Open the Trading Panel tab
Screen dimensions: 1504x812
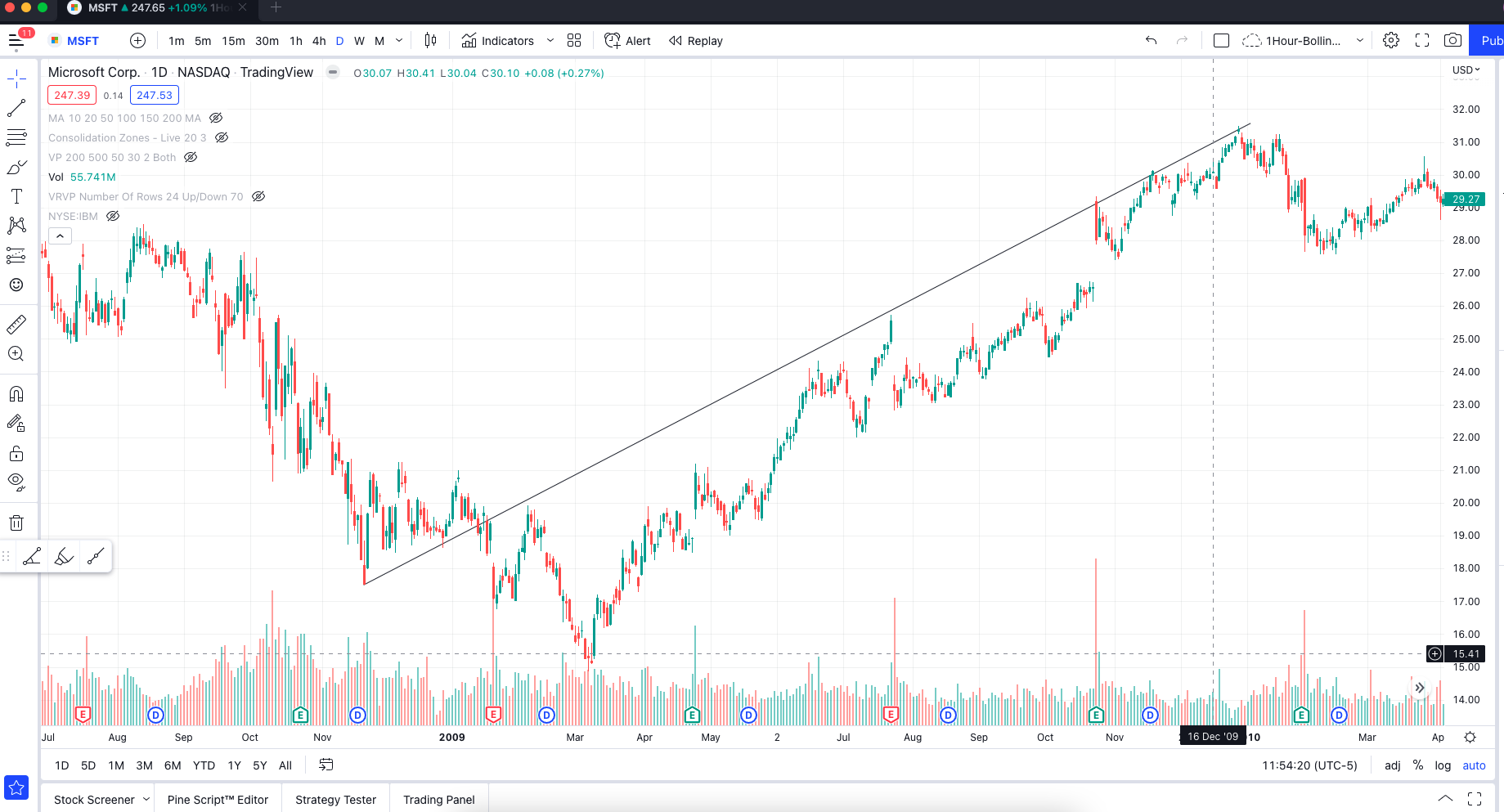438,800
